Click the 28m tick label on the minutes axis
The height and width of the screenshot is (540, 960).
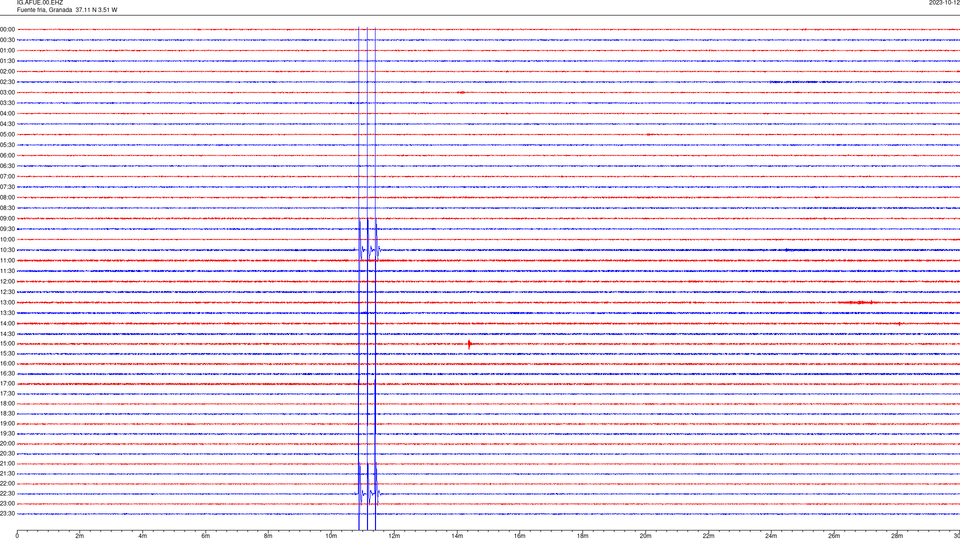pyautogui.click(x=897, y=536)
